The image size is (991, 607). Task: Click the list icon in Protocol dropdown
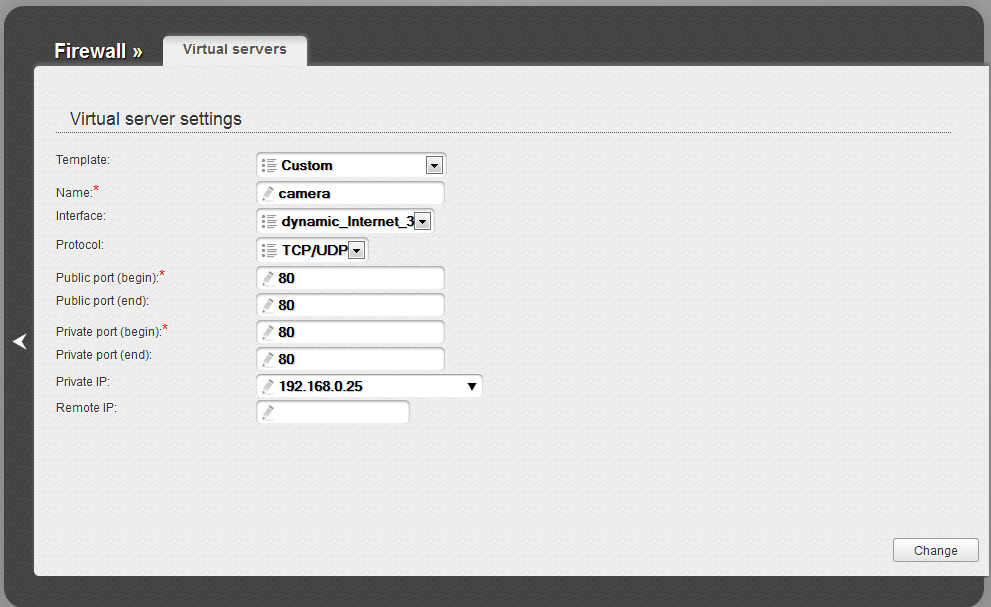click(268, 250)
